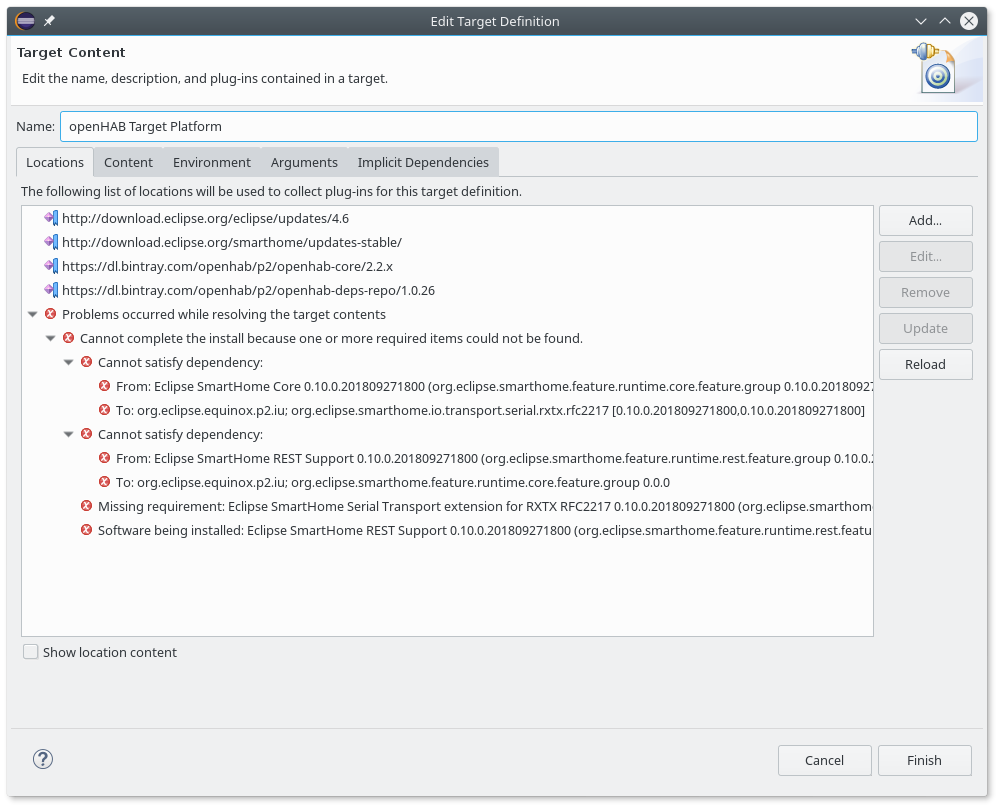Click error icon beside rxtx.rfc2217 'To:' row
The width and height of the screenshot is (1000, 809).
(x=105, y=410)
